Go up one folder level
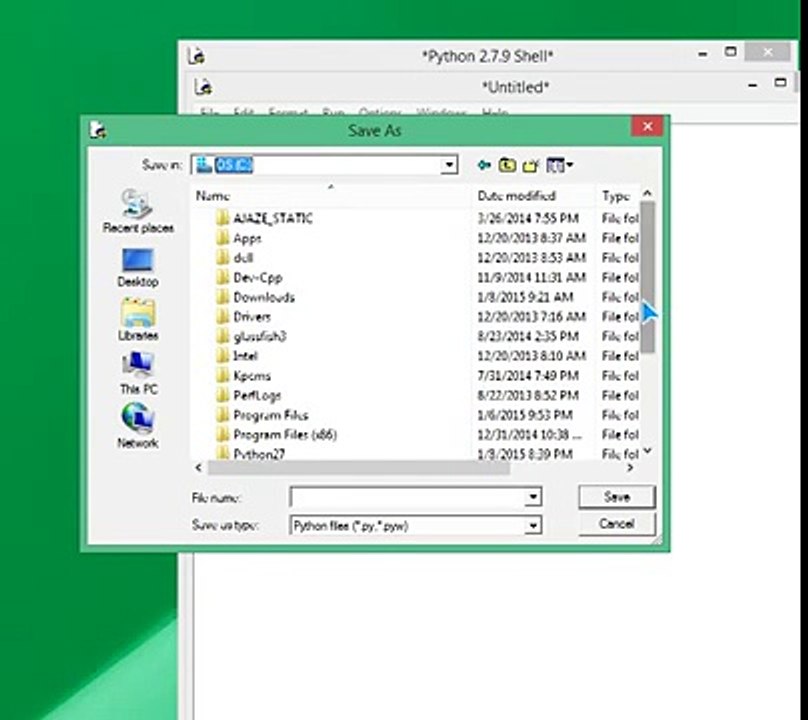The height and width of the screenshot is (720, 808). pyautogui.click(x=507, y=165)
